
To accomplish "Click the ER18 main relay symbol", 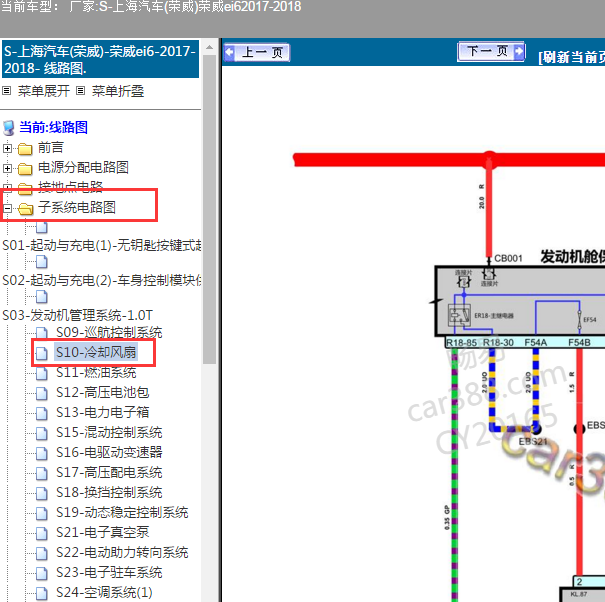I will click(459, 315).
